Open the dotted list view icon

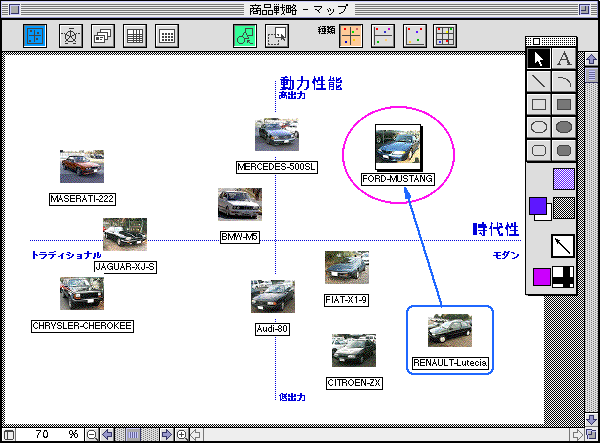click(167, 36)
